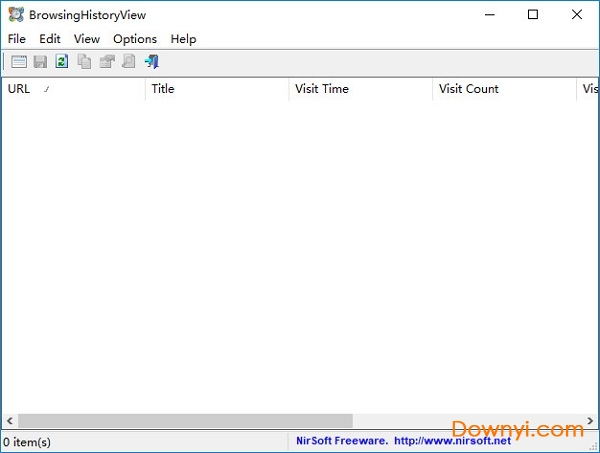Open Advanced Options toolbar icon

tap(19, 62)
